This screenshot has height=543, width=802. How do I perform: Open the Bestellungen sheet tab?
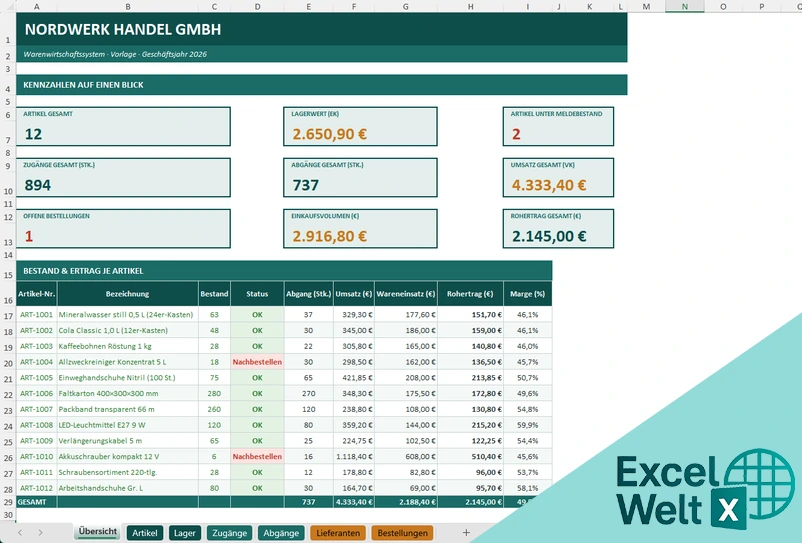tap(403, 533)
